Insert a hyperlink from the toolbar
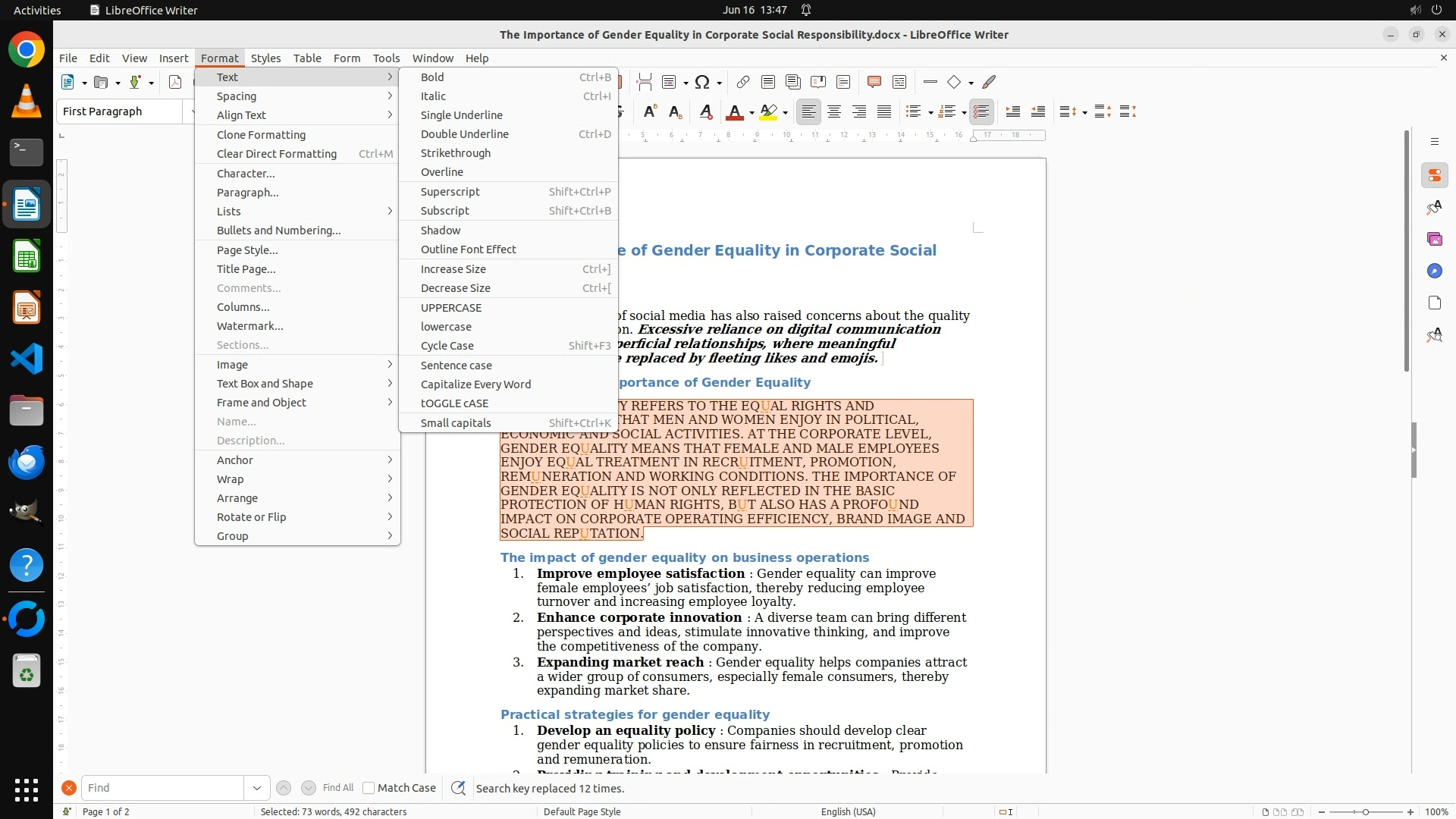 click(x=742, y=82)
